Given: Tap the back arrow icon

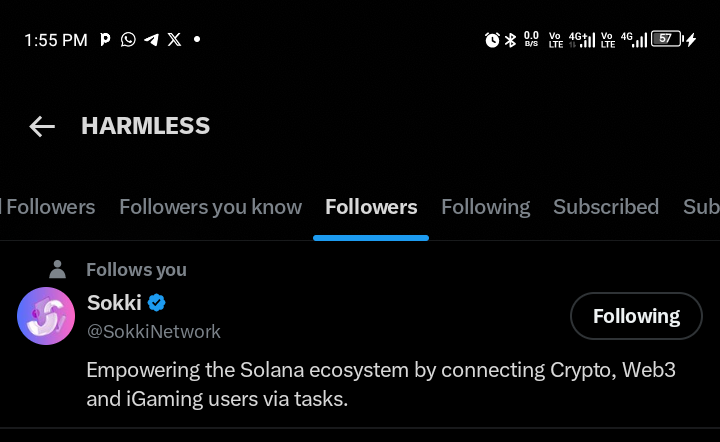Looking at the screenshot, I should pyautogui.click(x=42, y=126).
